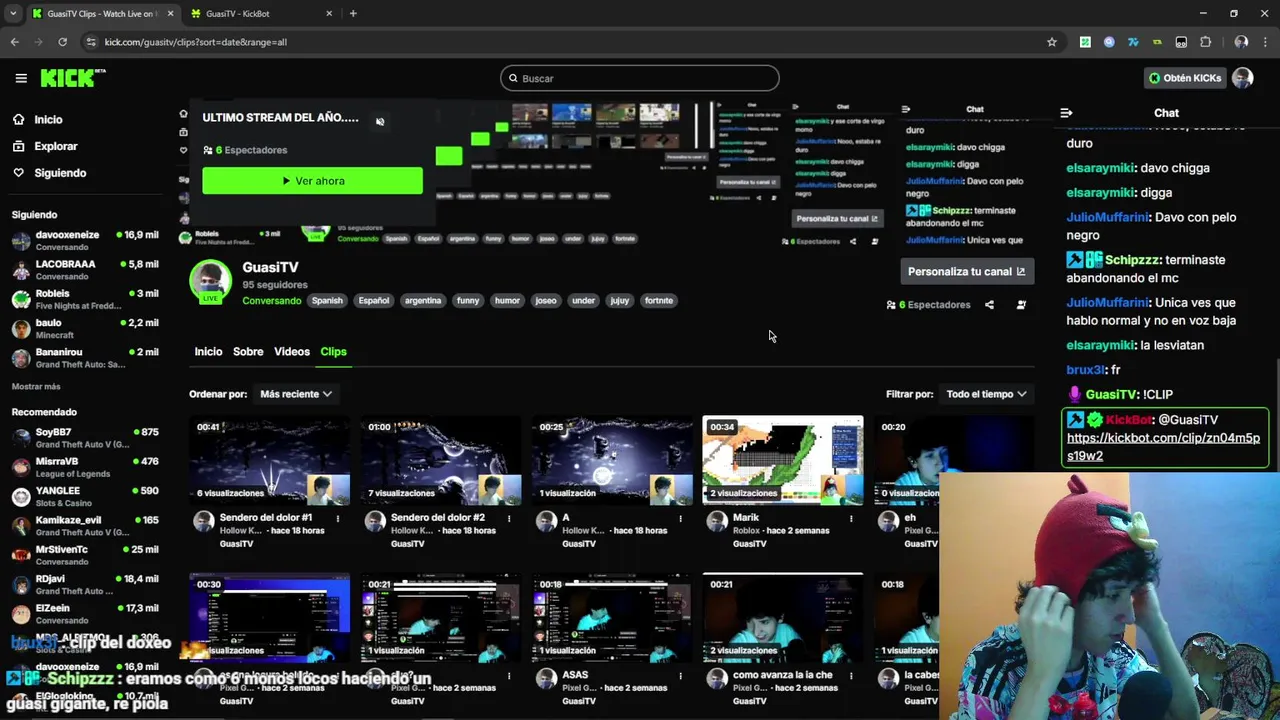Bookmark the page with the star icon

[1052, 42]
